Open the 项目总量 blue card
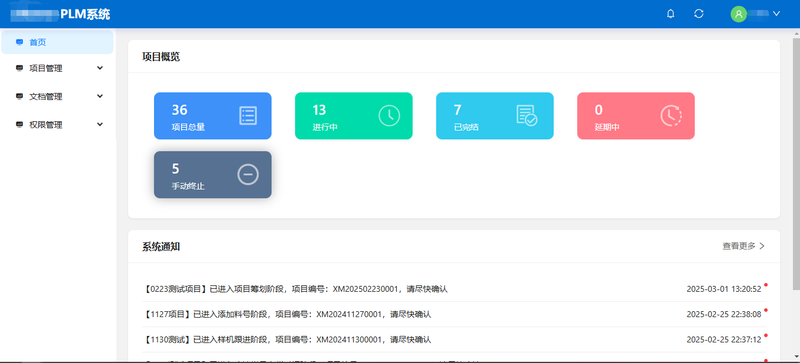This screenshot has width=800, height=363. [x=213, y=116]
